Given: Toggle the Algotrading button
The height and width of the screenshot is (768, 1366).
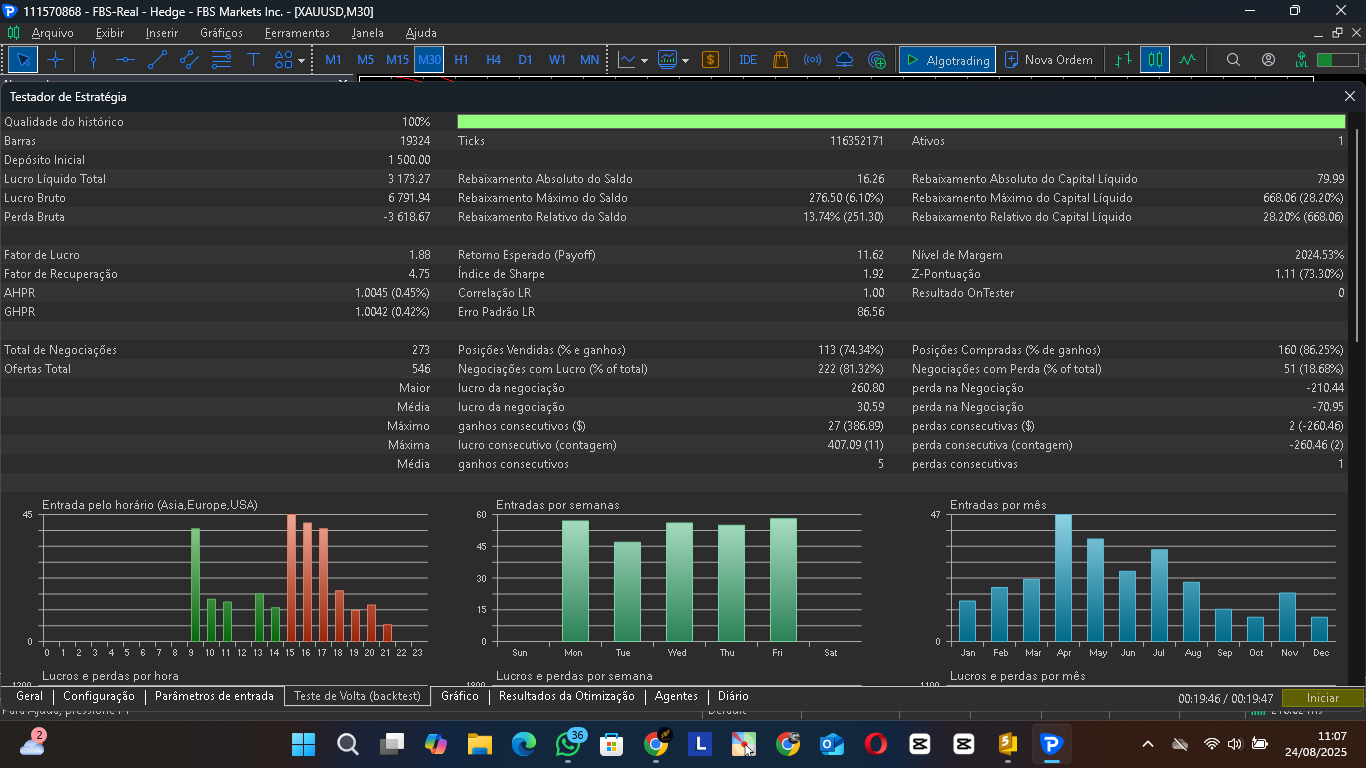Looking at the screenshot, I should (946, 60).
